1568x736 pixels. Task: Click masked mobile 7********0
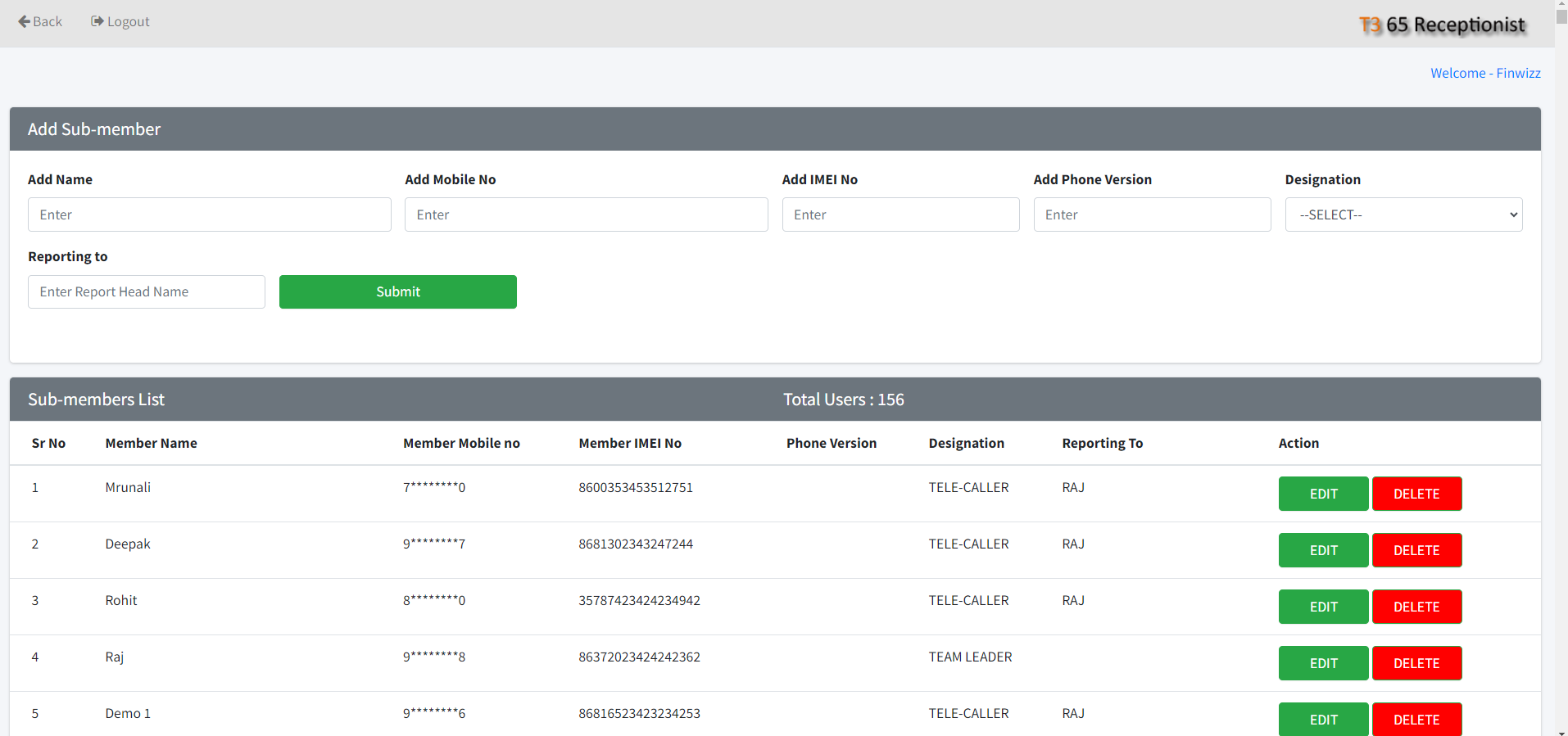[x=434, y=487]
